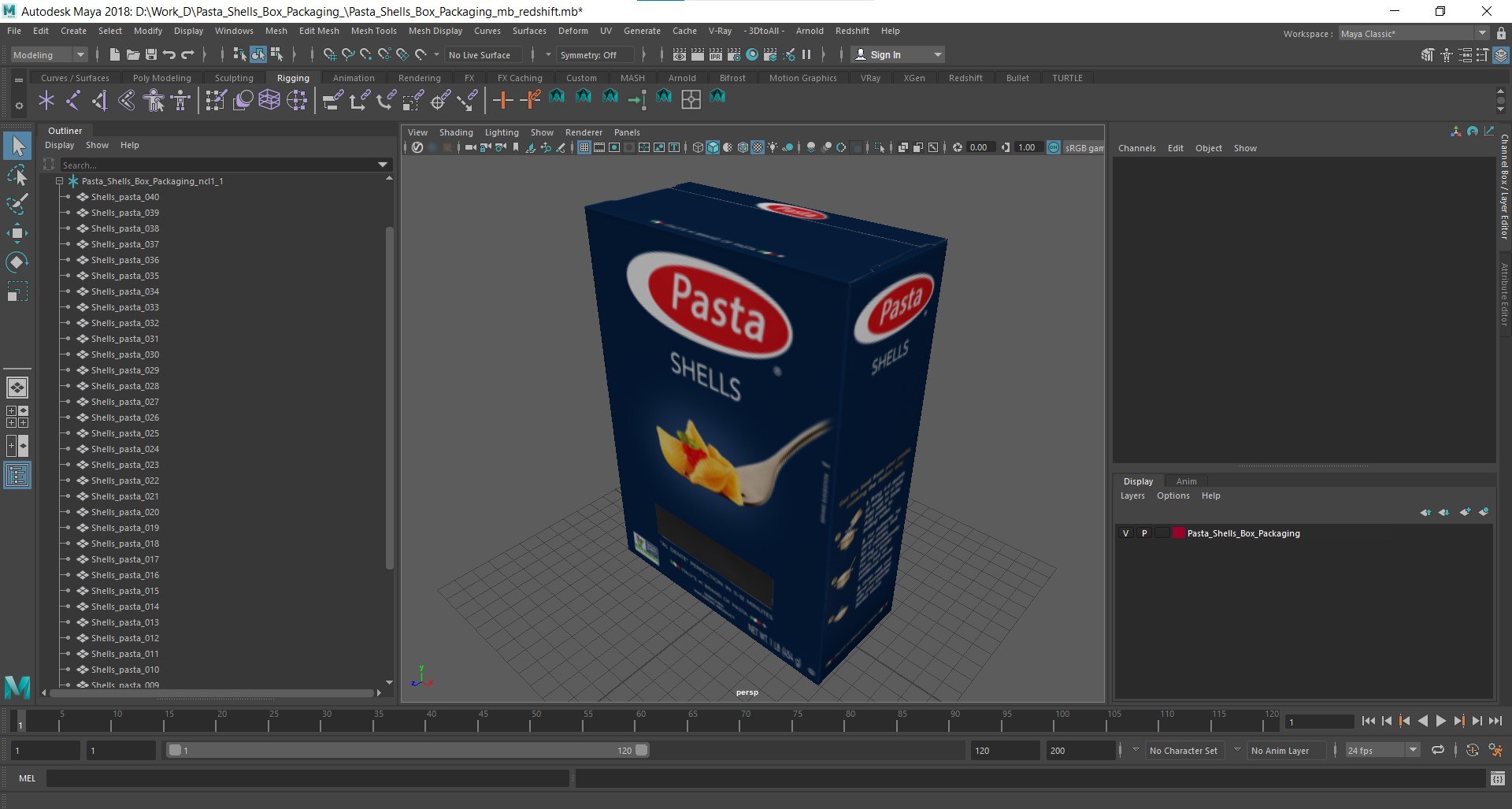This screenshot has width=1512, height=809.
Task: Activate the Paint Selection tool
Action: tap(17, 204)
